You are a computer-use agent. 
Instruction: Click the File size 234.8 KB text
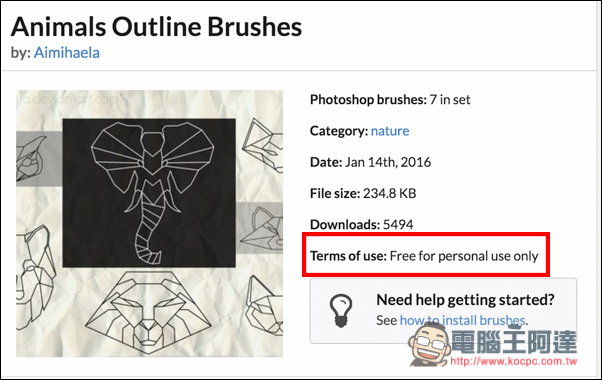[x=363, y=193]
